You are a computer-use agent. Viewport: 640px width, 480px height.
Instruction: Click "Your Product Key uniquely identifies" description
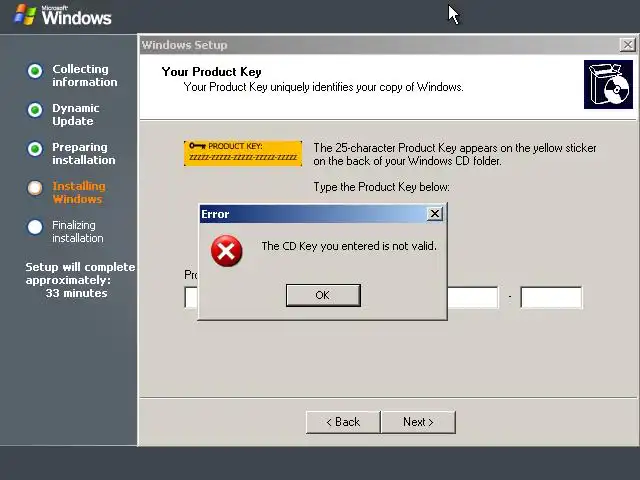pos(323,87)
